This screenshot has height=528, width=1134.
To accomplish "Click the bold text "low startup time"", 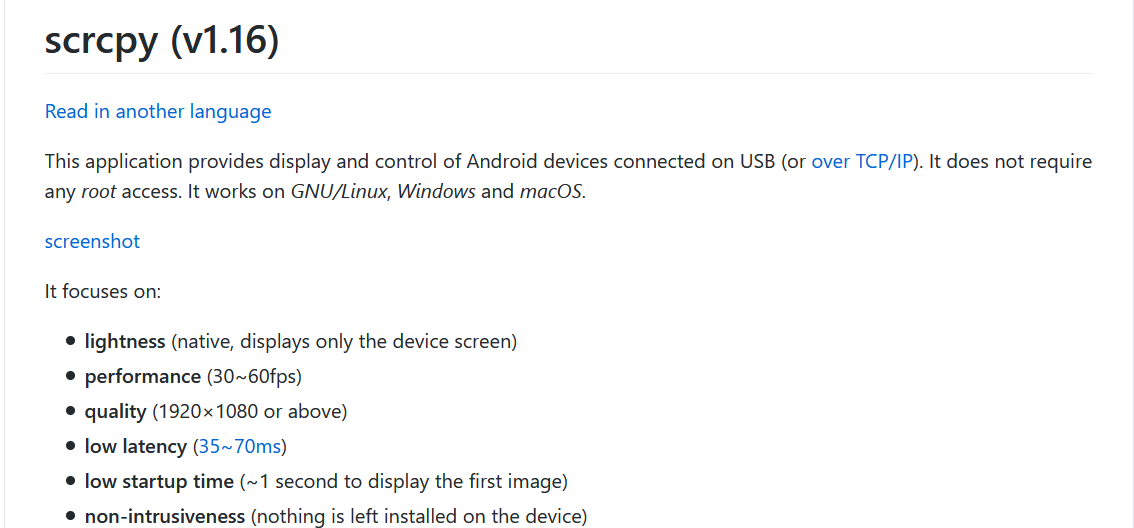I will click(x=159, y=481).
